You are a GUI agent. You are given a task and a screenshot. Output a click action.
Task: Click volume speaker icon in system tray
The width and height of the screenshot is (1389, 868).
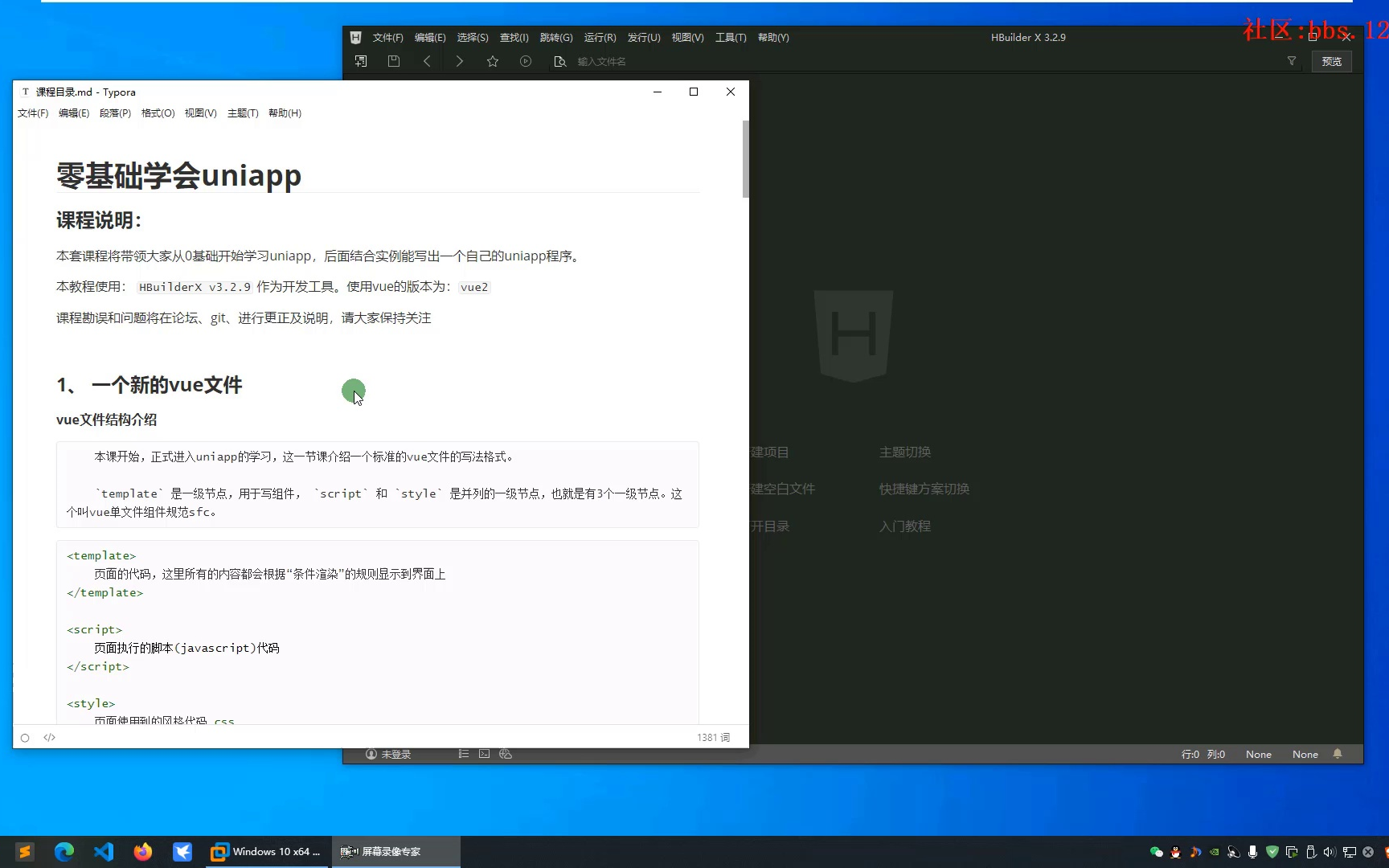[1330, 852]
